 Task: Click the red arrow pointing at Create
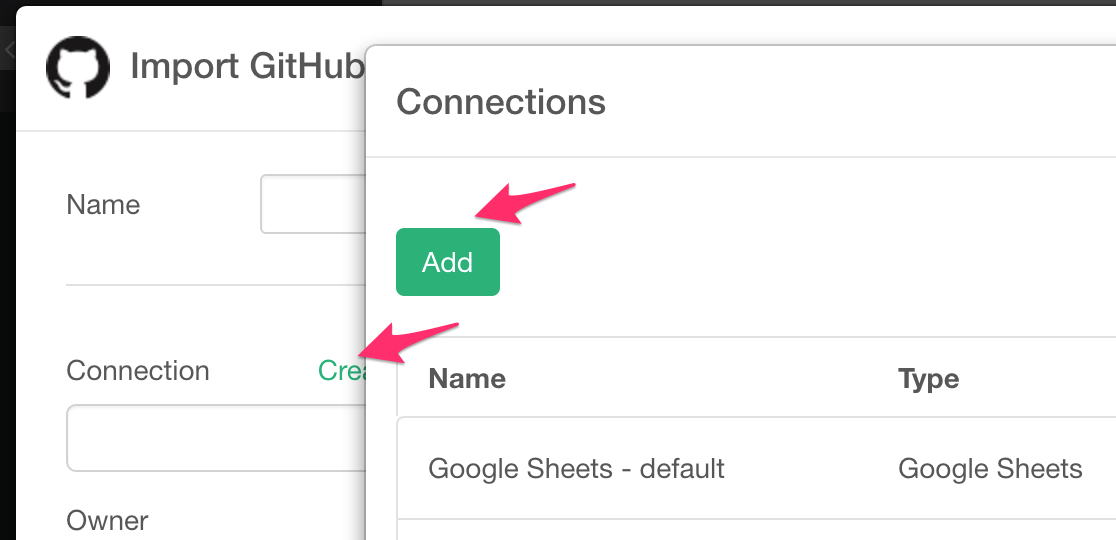point(408,343)
